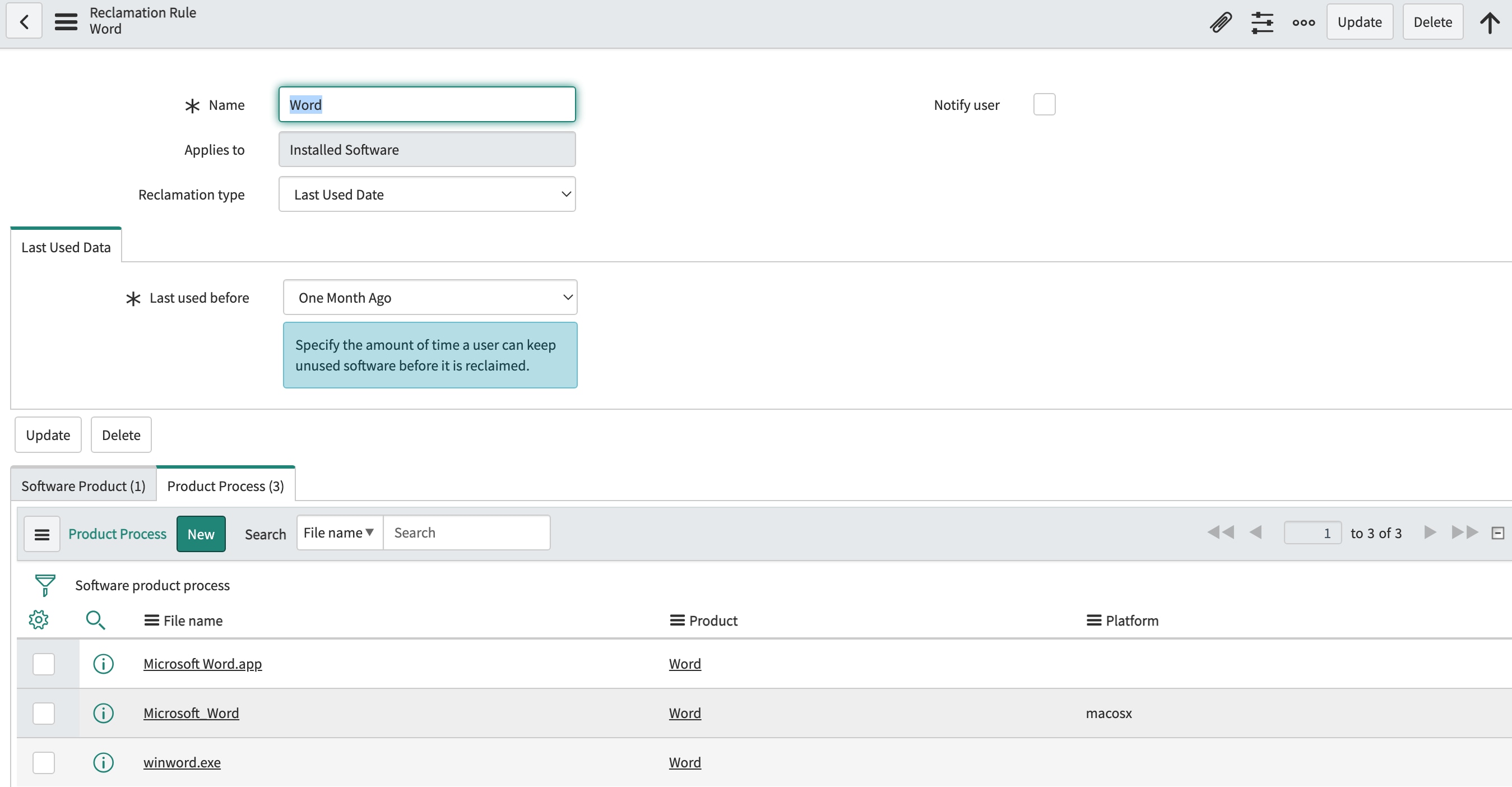Image resolution: width=1512 pixels, height=787 pixels.
Task: Click the list Search text box
Action: (467, 533)
